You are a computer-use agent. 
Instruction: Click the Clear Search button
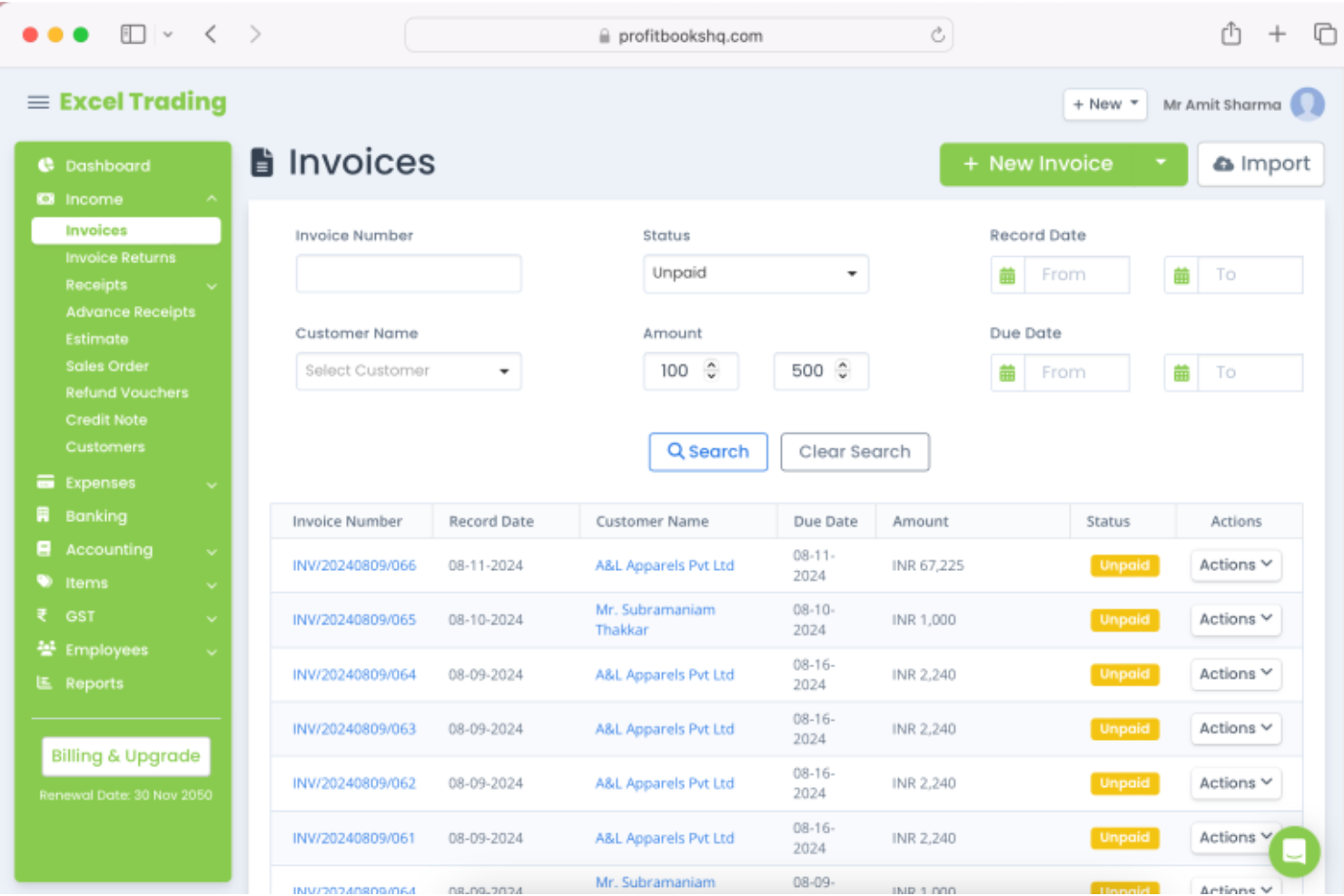pyautogui.click(x=855, y=452)
